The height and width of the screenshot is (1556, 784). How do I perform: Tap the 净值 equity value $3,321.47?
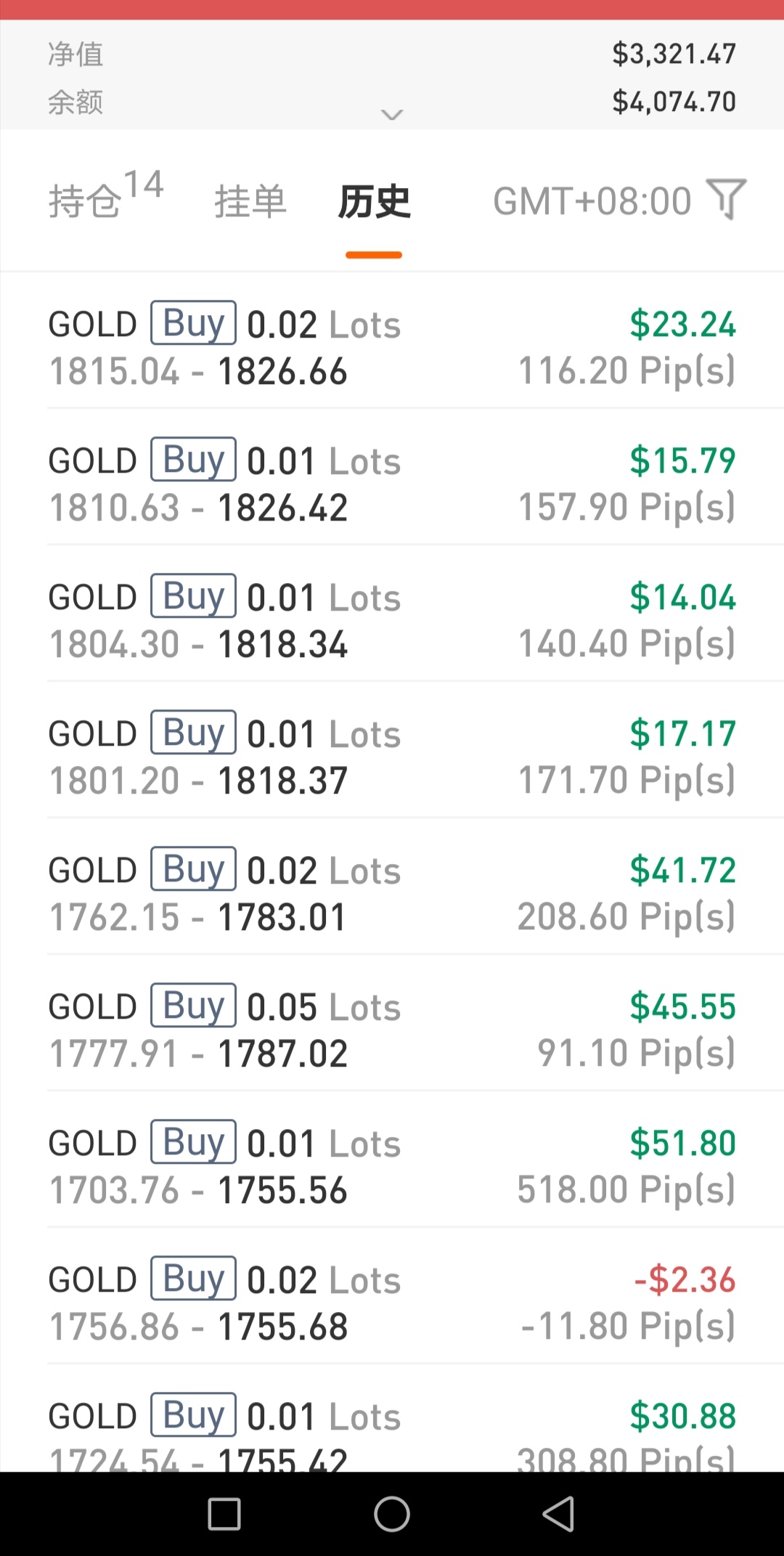coord(674,54)
